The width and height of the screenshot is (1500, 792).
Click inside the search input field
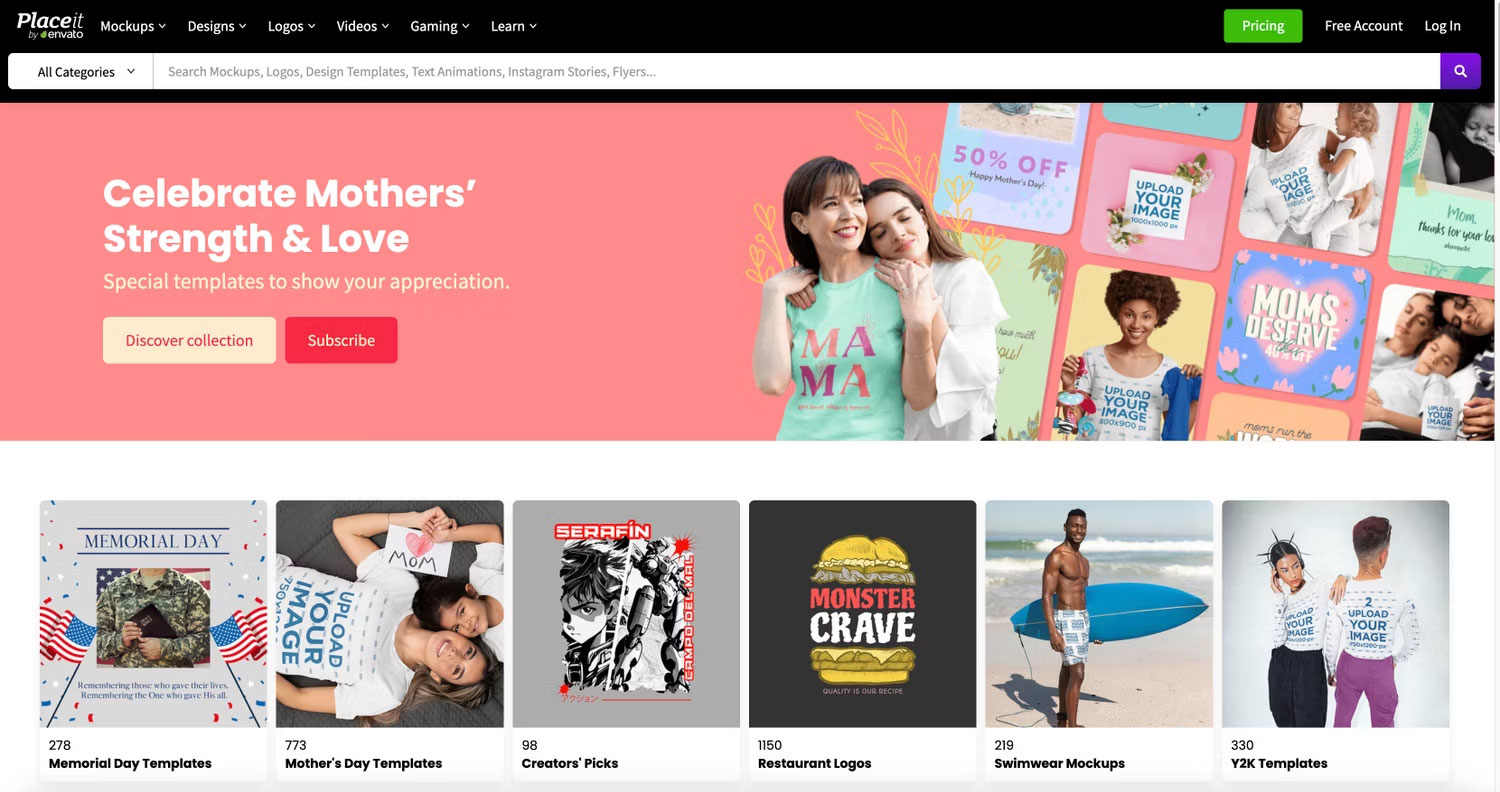pos(700,71)
